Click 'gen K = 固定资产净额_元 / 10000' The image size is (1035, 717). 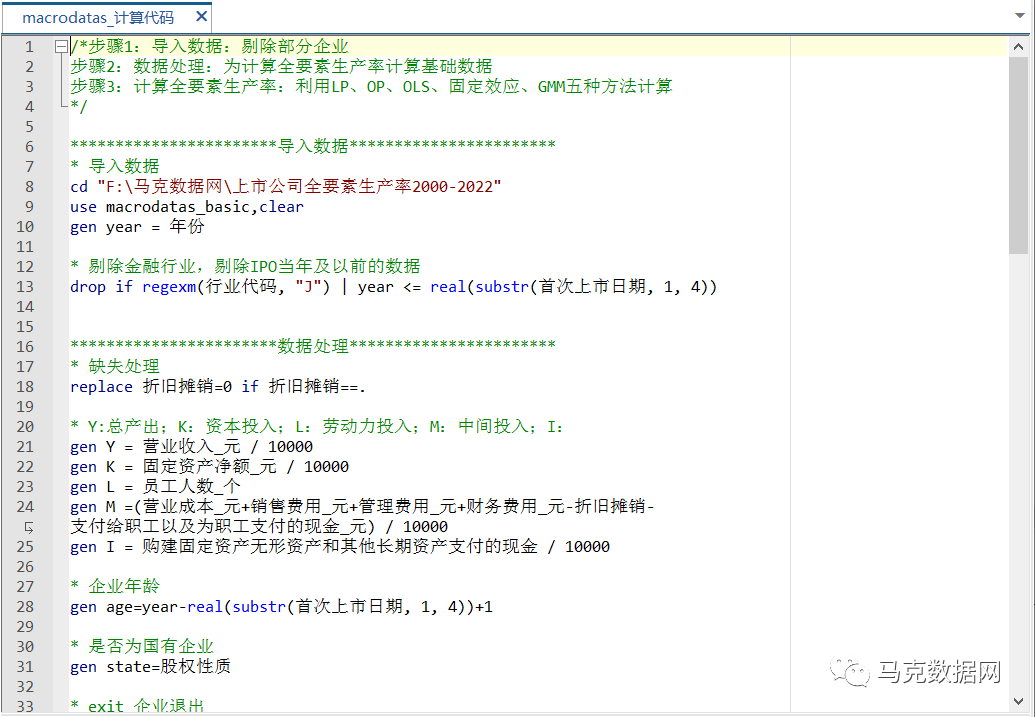[x=209, y=467]
